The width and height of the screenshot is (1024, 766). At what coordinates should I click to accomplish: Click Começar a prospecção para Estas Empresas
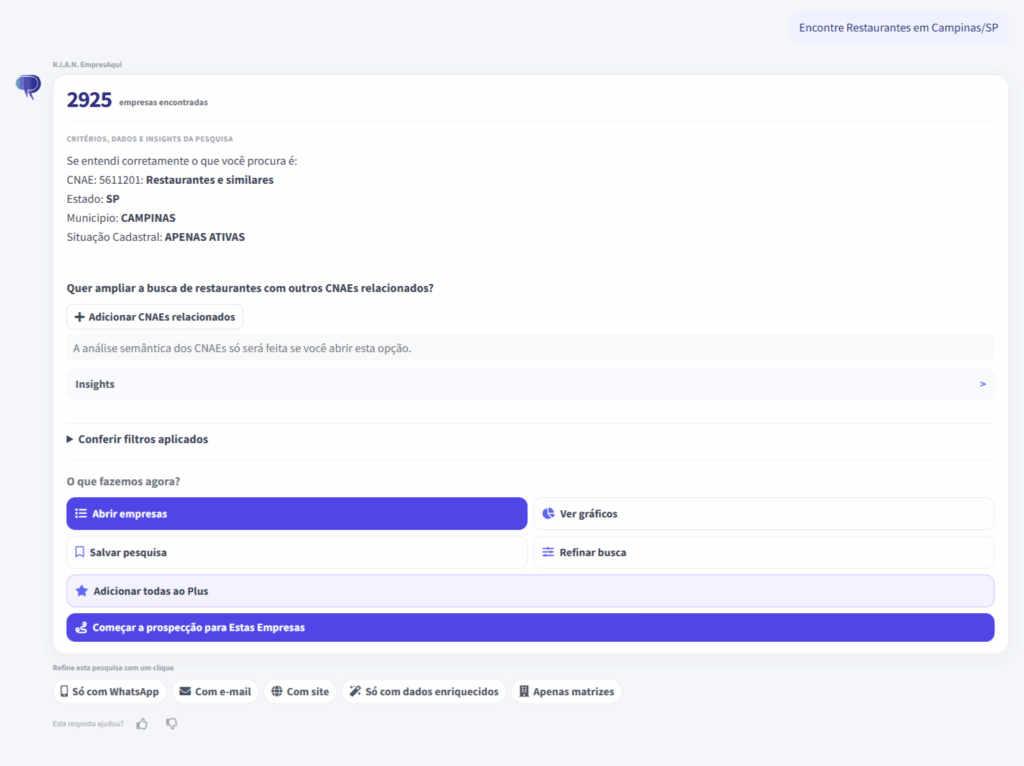point(530,627)
